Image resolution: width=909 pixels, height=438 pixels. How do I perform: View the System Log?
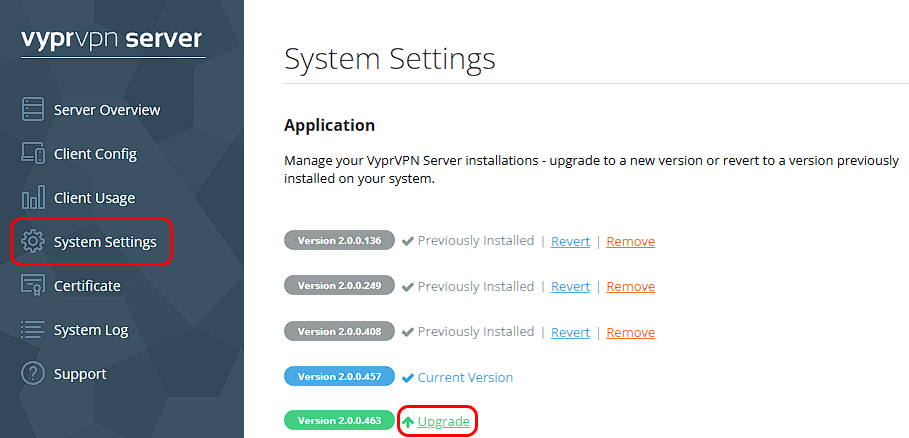tap(91, 330)
